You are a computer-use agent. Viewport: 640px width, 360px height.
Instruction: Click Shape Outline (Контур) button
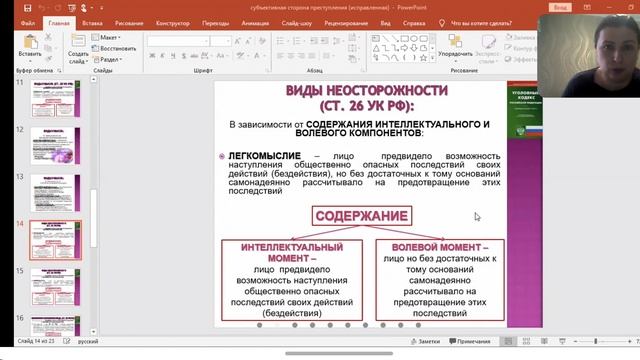[520, 48]
